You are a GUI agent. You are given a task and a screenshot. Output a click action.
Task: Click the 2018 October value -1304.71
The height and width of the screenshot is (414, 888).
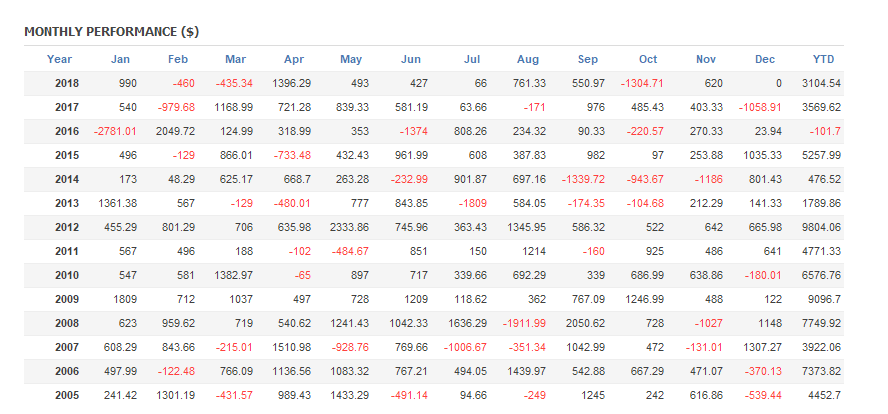pyautogui.click(x=642, y=83)
